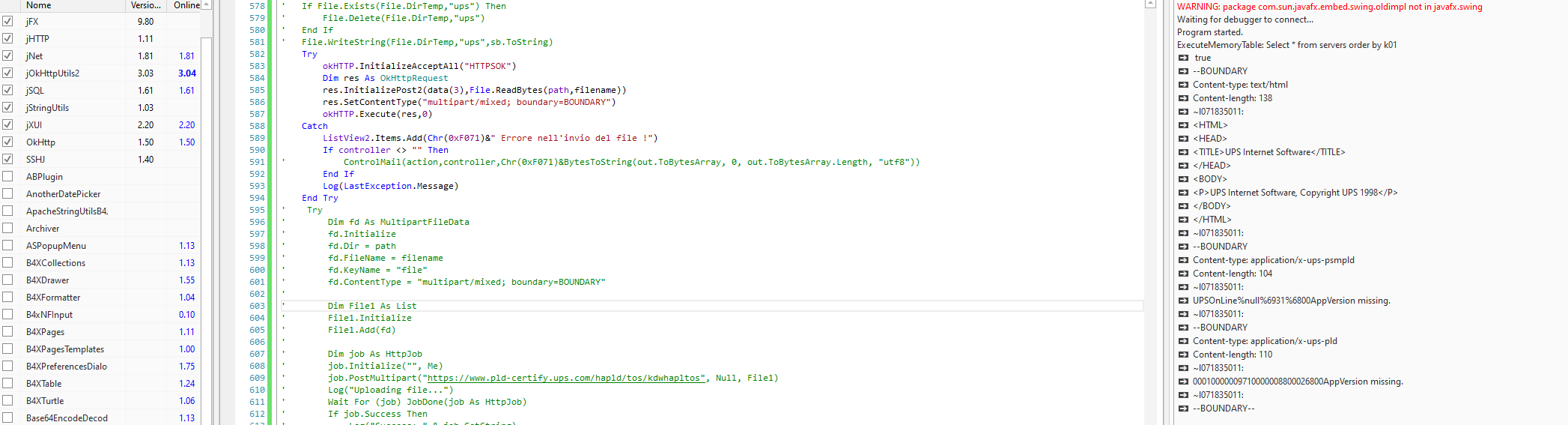Click the log icon next to '<HTML>'

(1183, 125)
